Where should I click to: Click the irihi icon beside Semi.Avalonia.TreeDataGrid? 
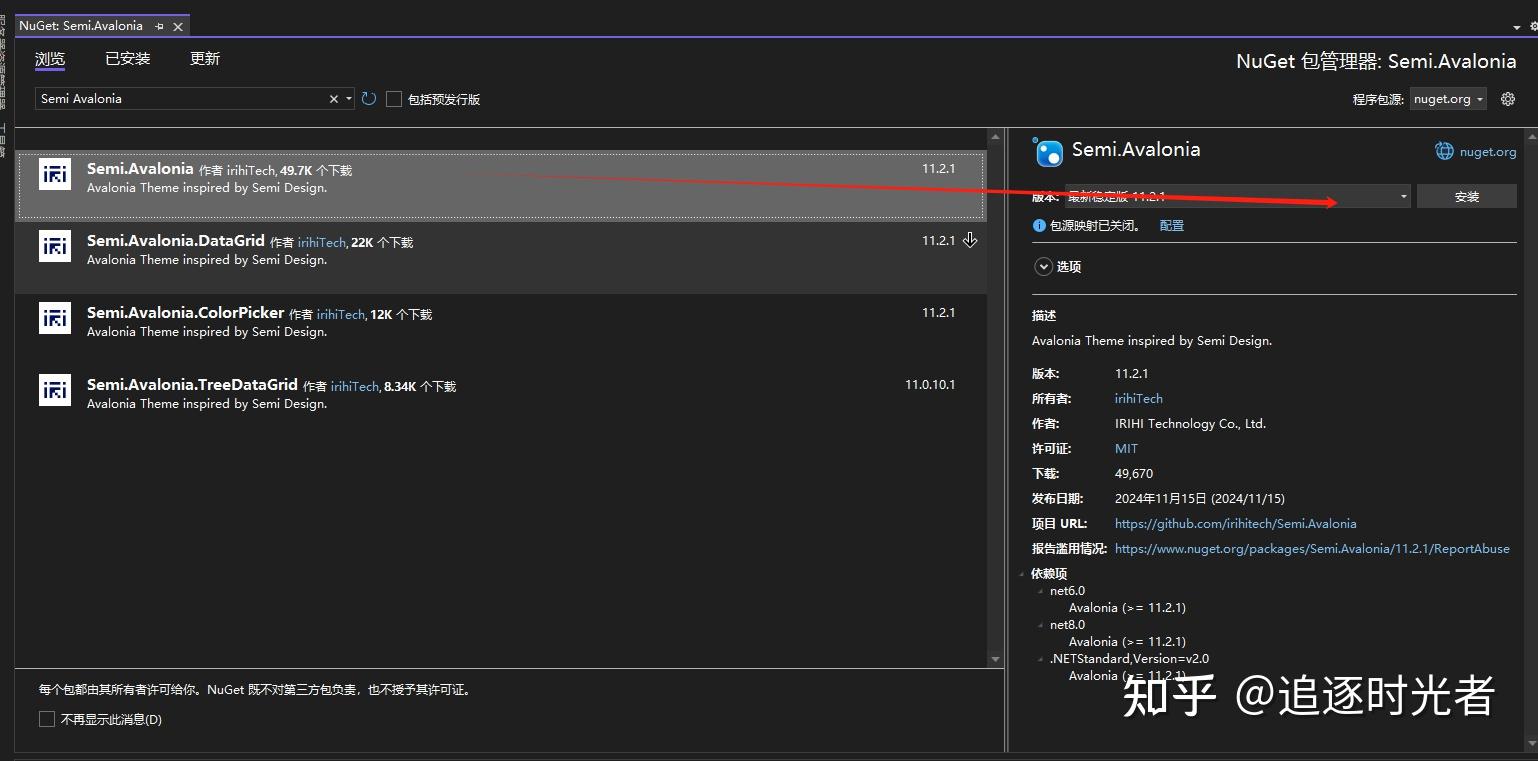point(54,390)
